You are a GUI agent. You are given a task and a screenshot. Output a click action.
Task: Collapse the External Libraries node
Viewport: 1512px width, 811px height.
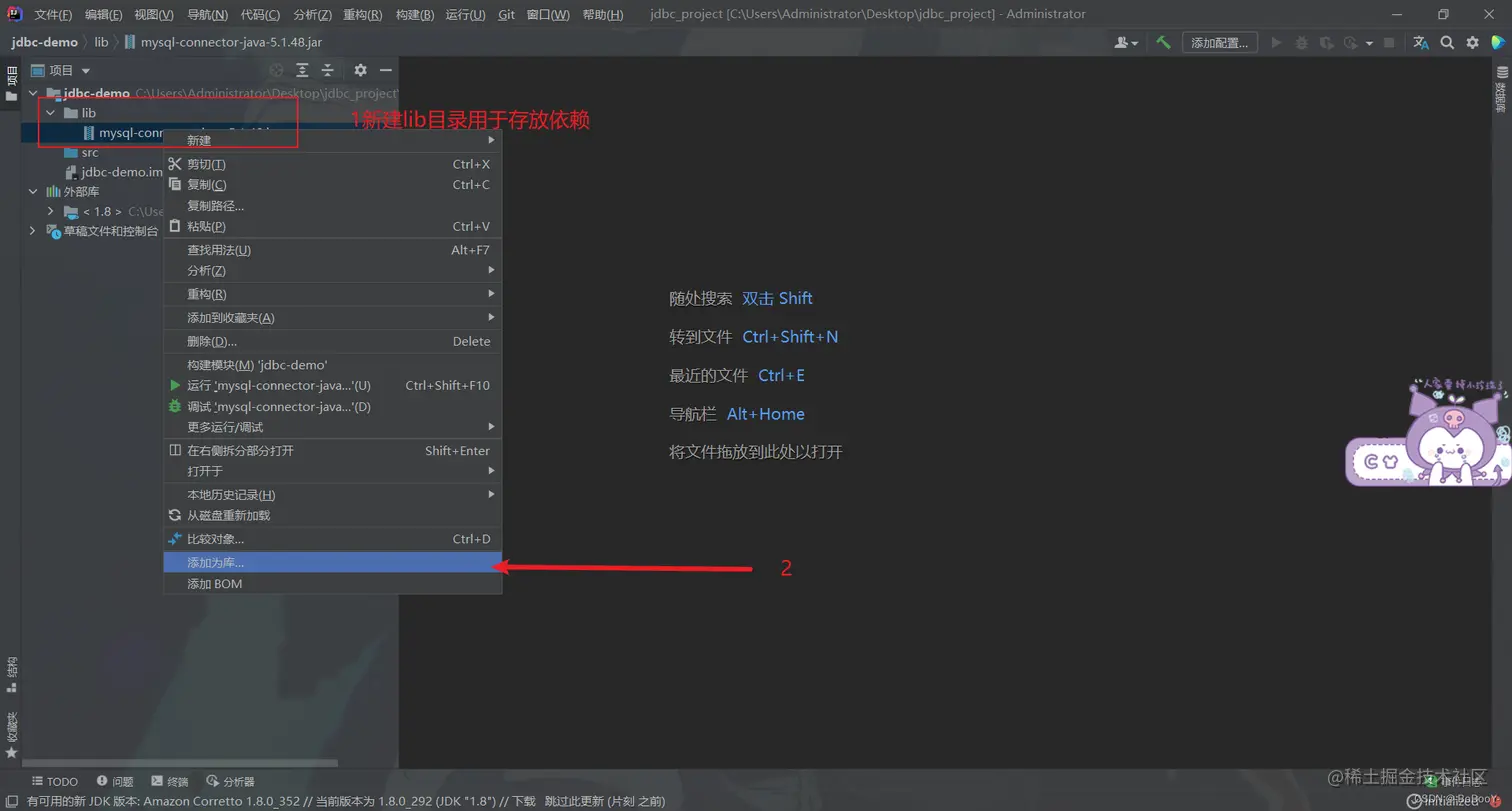point(34,191)
